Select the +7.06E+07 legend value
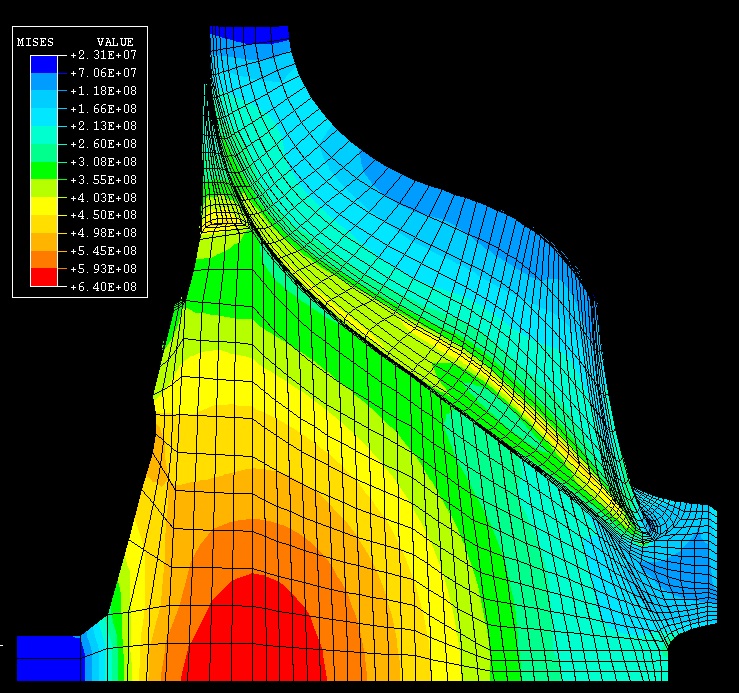Screen dimensions: 739x693 [x=103, y=73]
